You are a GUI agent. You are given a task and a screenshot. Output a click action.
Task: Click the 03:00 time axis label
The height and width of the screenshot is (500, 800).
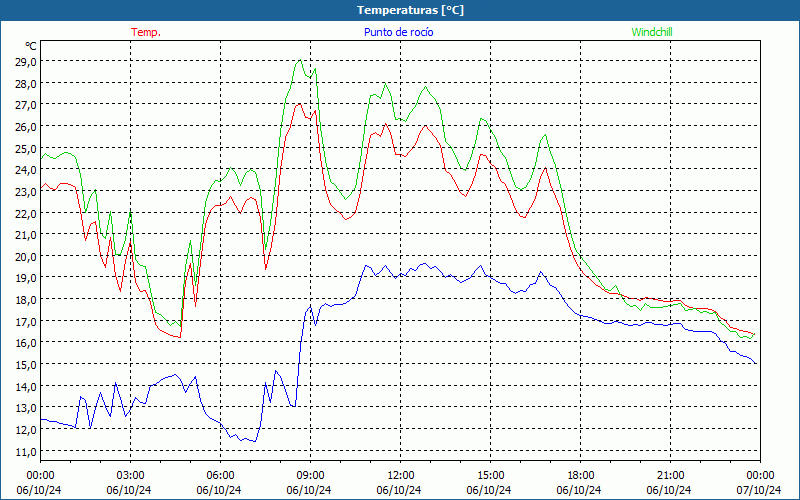click(x=130, y=476)
